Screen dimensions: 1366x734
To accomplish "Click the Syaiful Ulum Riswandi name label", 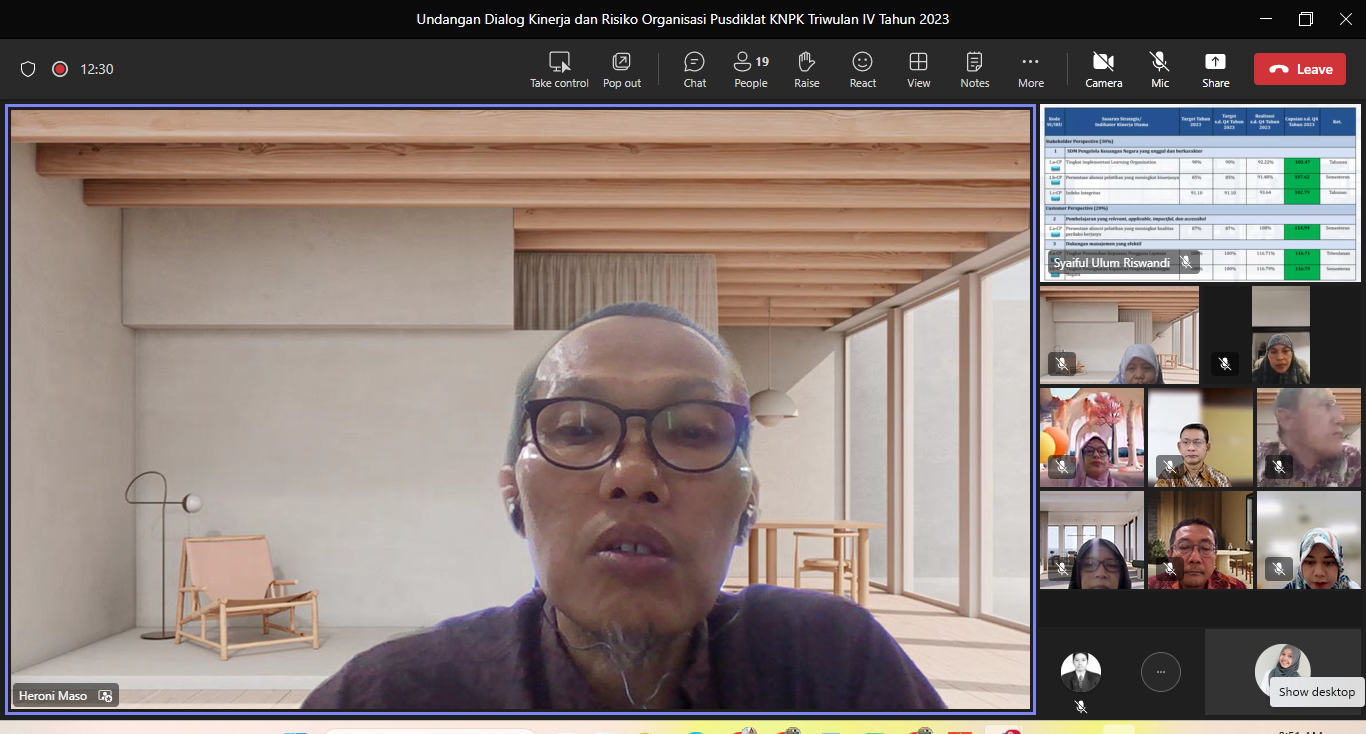I will click(x=1112, y=262).
